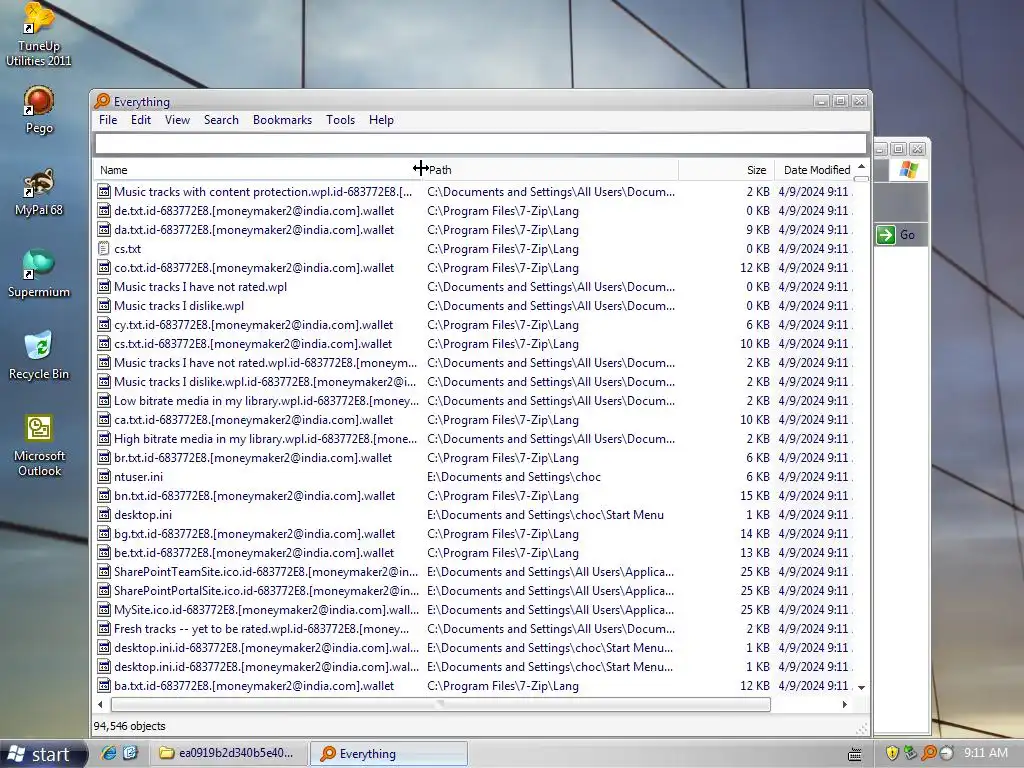Select Low bitrate media in my library file
The width and height of the screenshot is (1024, 768).
coord(266,401)
